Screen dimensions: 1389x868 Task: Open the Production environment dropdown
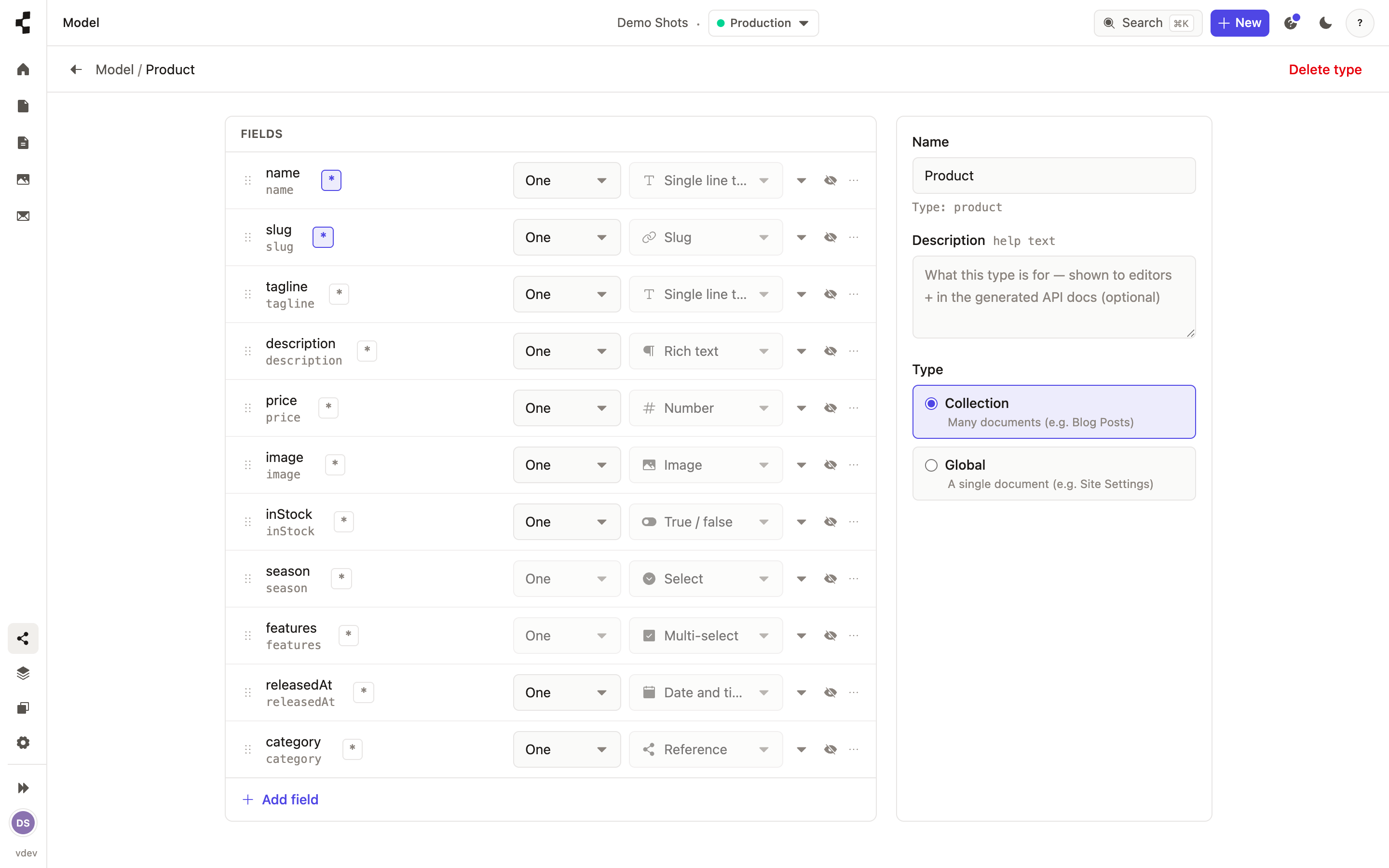(763, 23)
